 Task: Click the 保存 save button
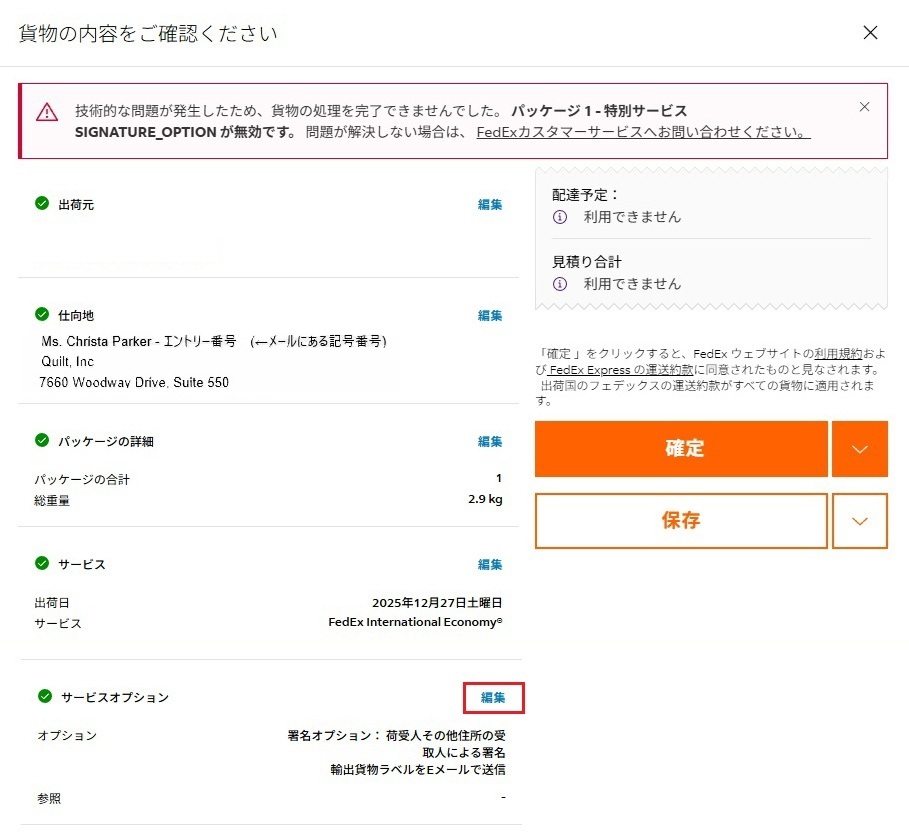[x=681, y=521]
